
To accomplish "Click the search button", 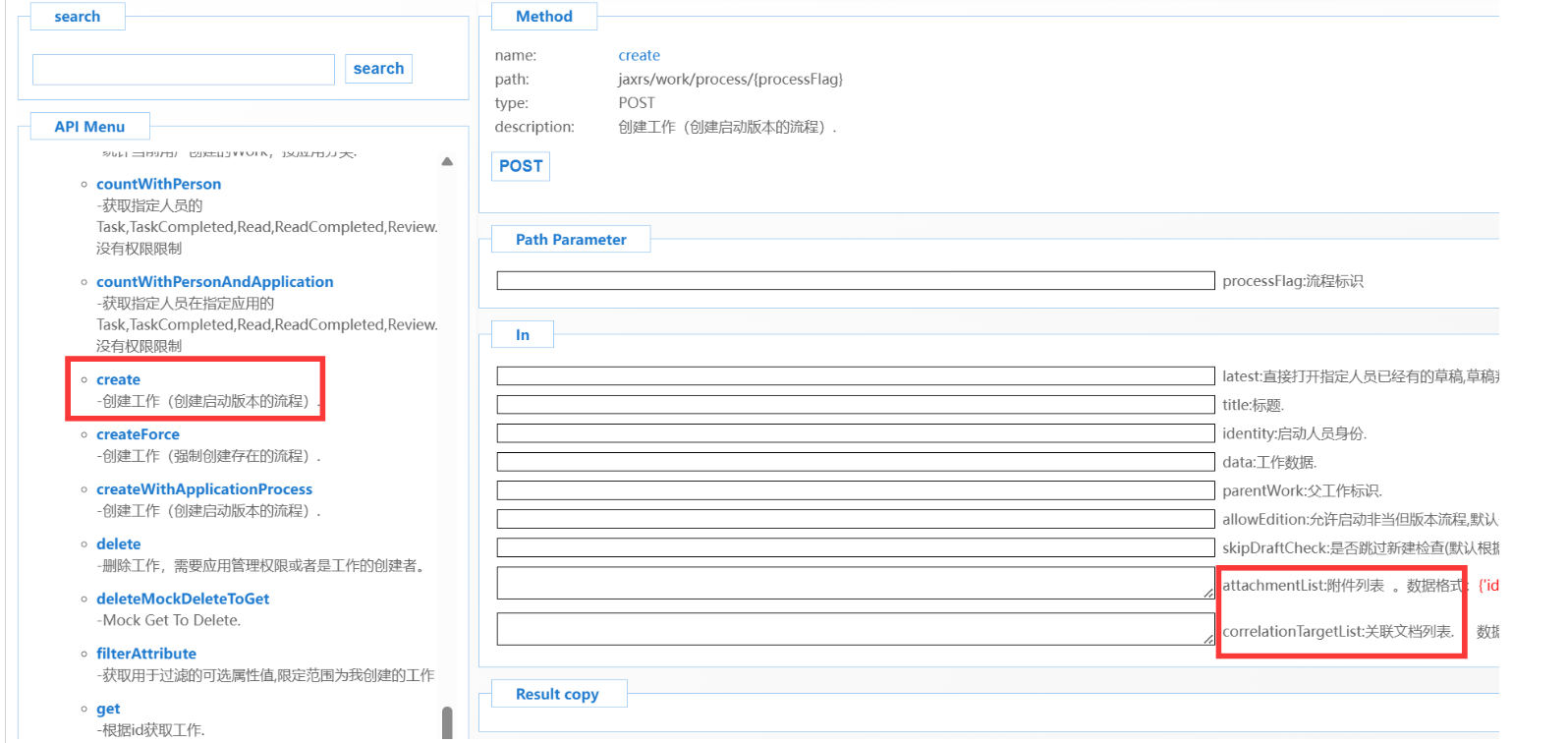I will [378, 69].
